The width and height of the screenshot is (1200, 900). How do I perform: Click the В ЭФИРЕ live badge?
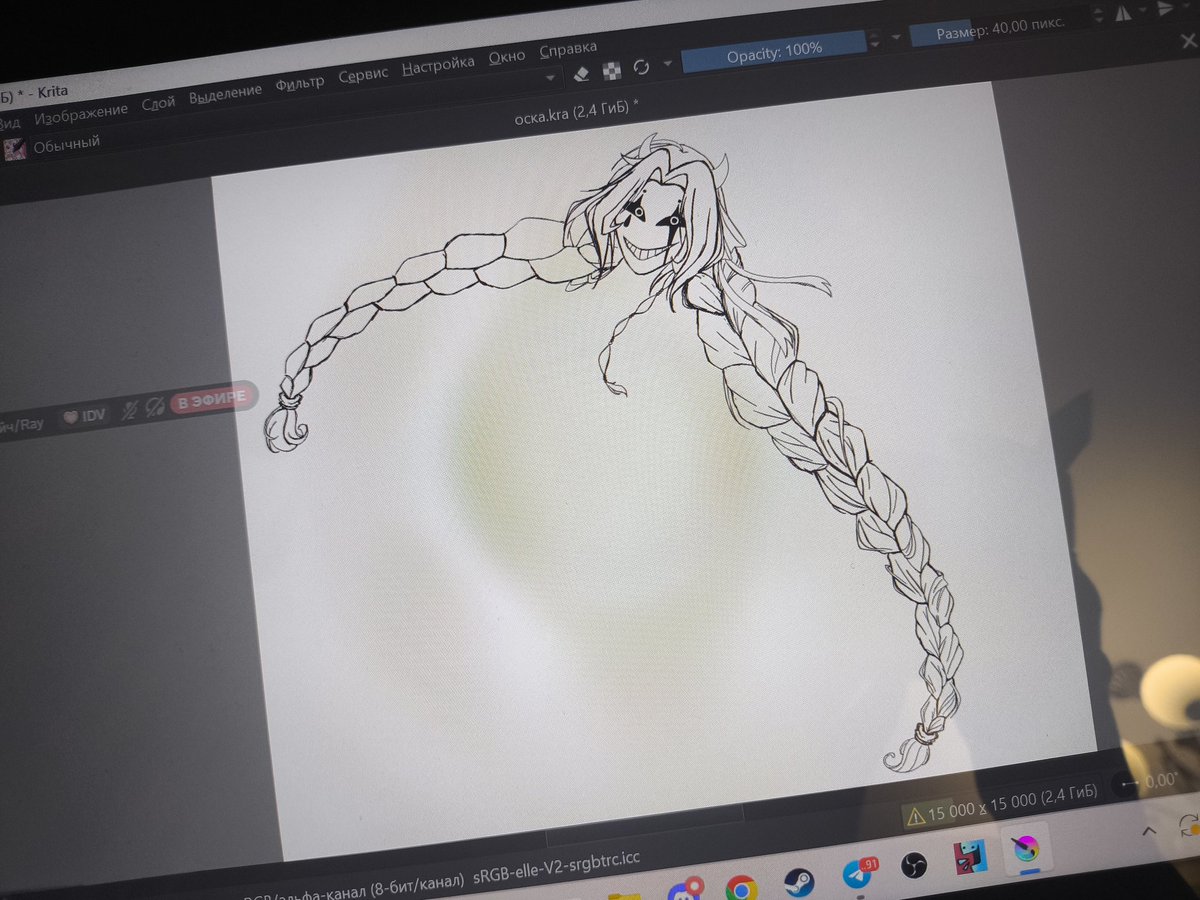click(210, 401)
